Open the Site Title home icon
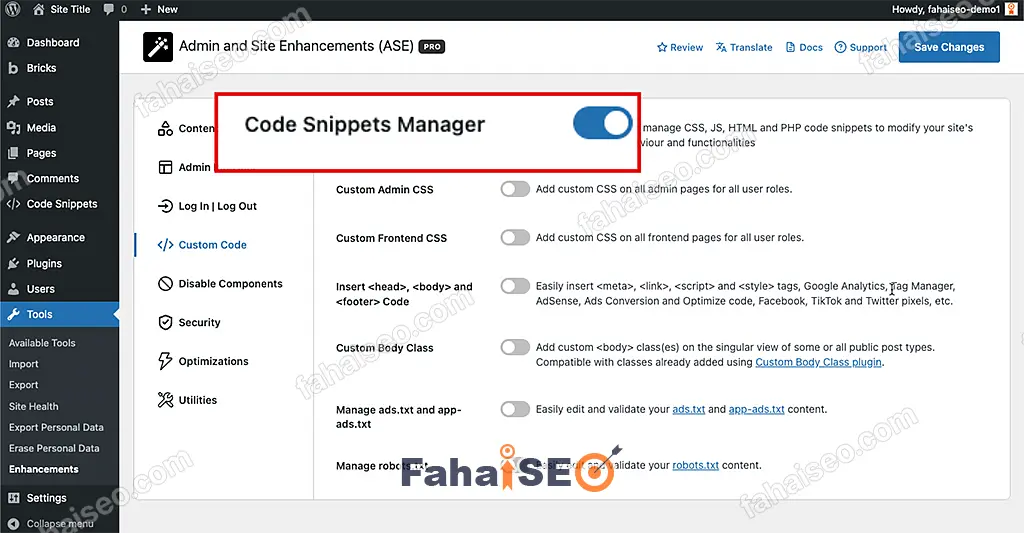The height and width of the screenshot is (533, 1024). click(x=39, y=9)
